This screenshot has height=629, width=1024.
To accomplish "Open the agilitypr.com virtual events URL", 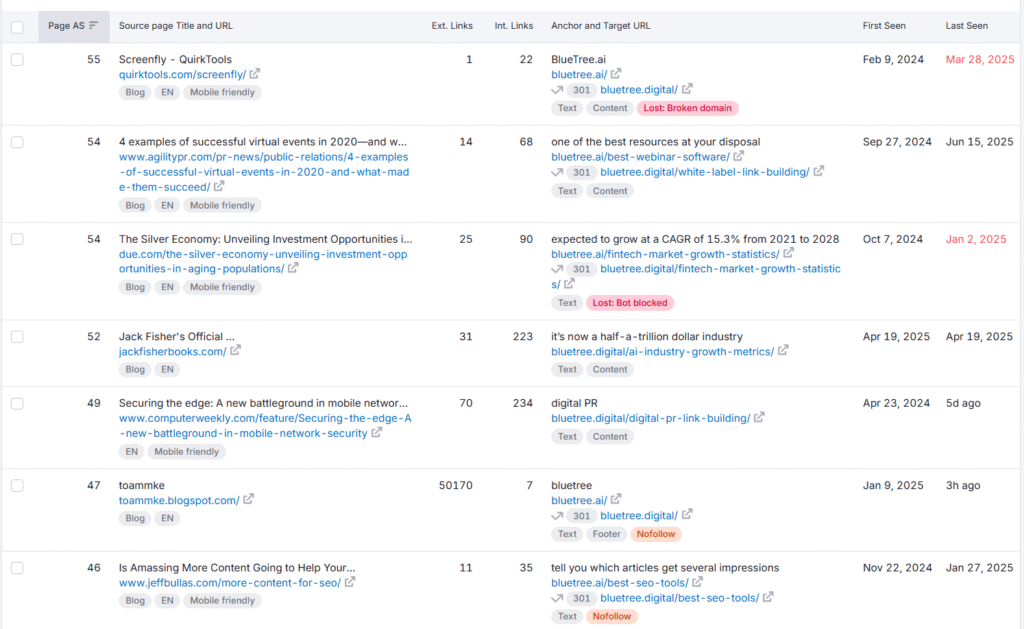I will pyautogui.click(x=264, y=172).
